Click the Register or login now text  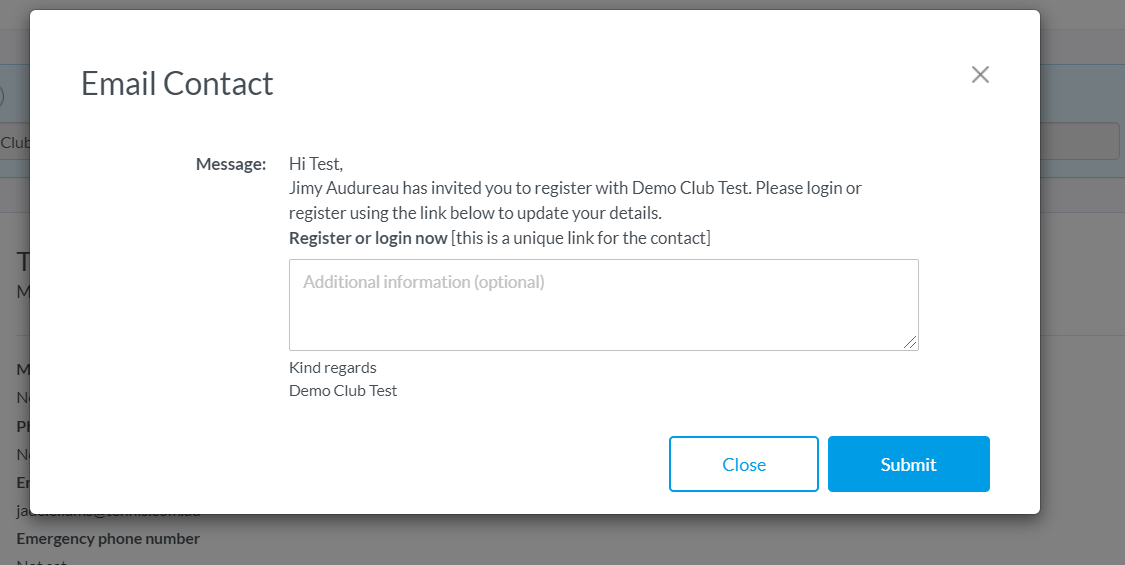pos(368,238)
